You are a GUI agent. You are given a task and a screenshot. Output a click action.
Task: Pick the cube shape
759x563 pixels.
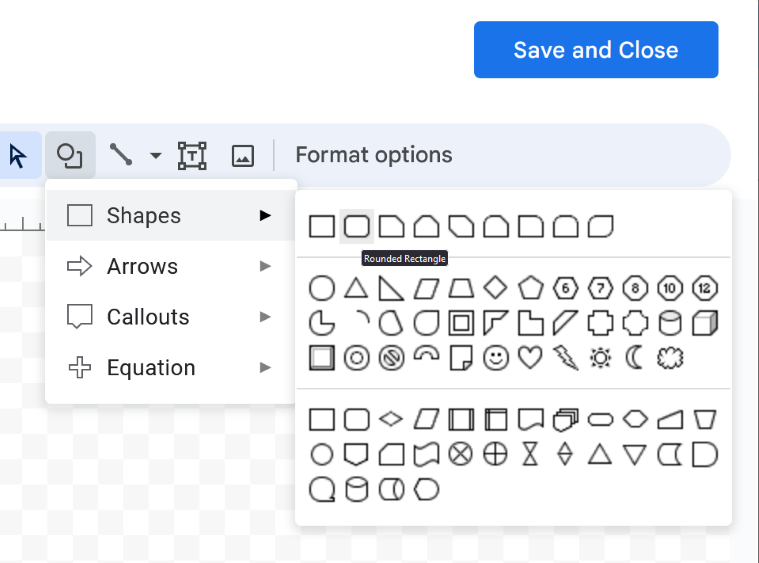[705, 323]
